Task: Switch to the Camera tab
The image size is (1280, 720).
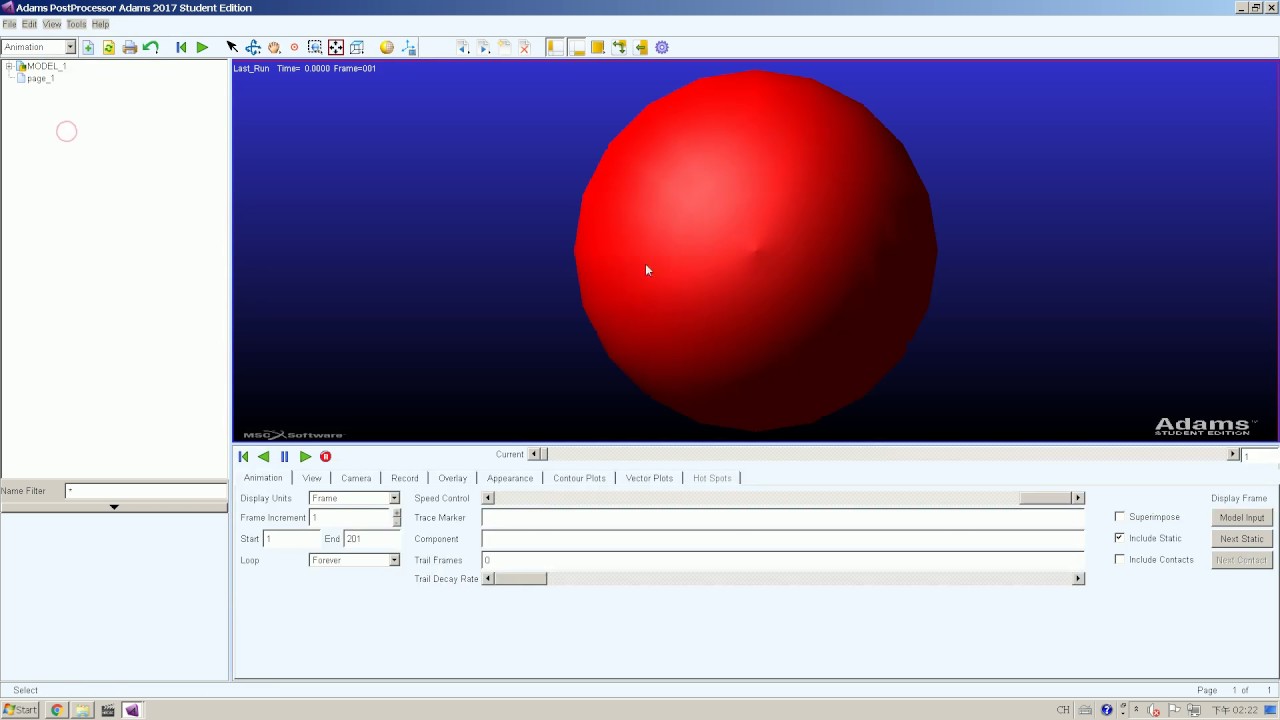Action: point(356,478)
